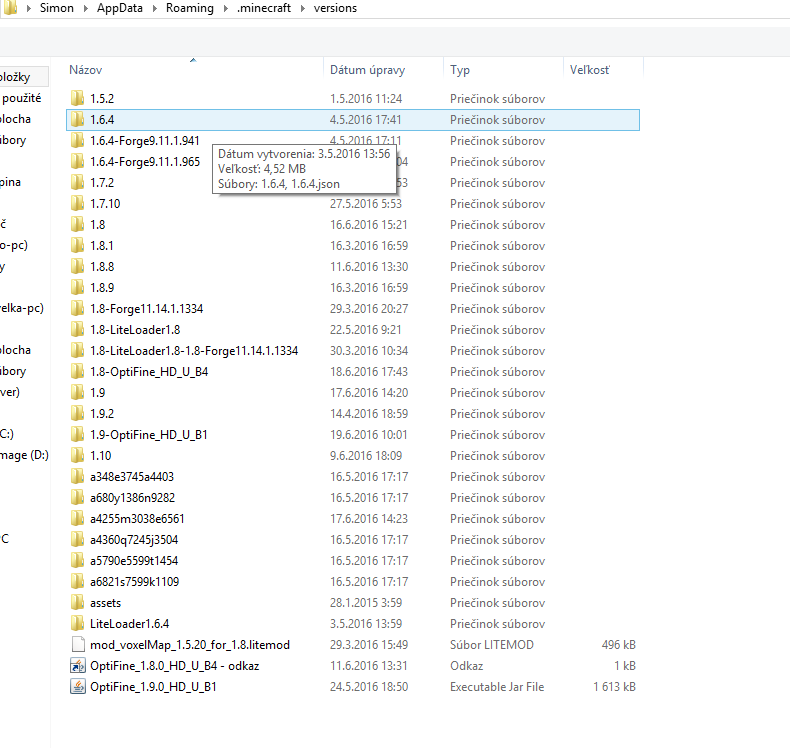Sort by the Veľkosť column header
This screenshot has width=790, height=748.
(589, 71)
